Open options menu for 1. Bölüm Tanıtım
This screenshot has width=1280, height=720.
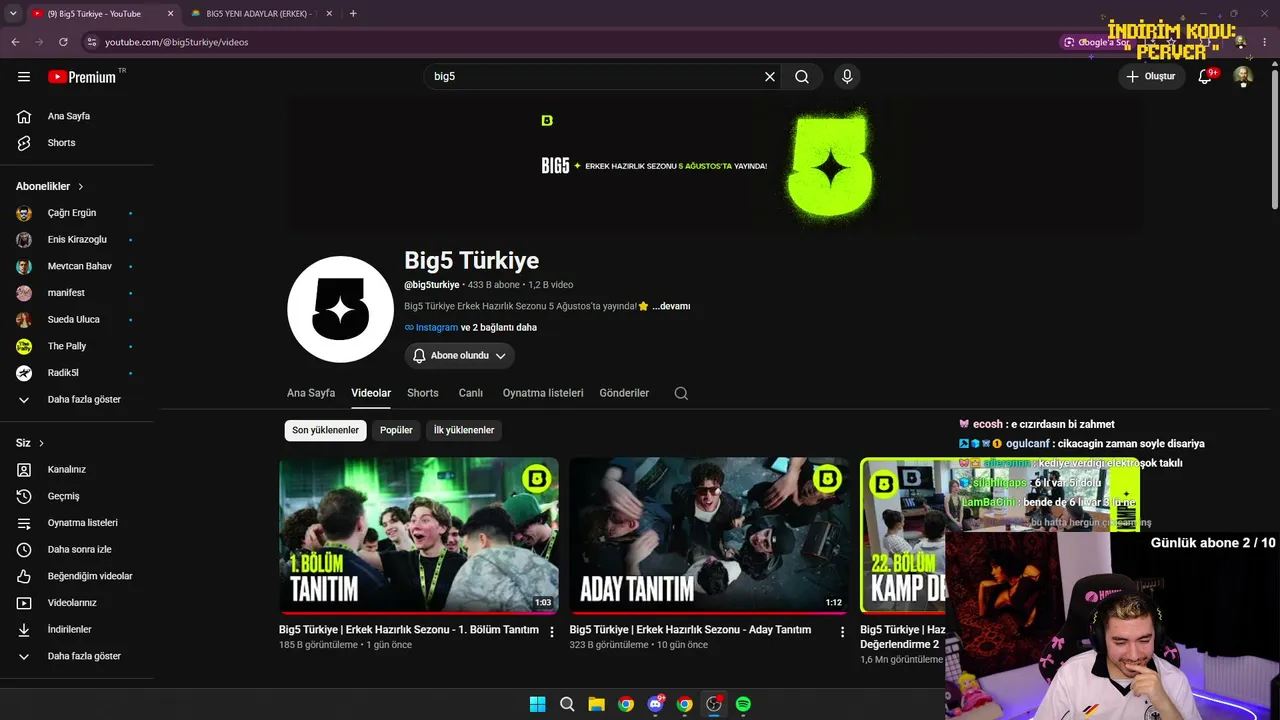point(552,632)
